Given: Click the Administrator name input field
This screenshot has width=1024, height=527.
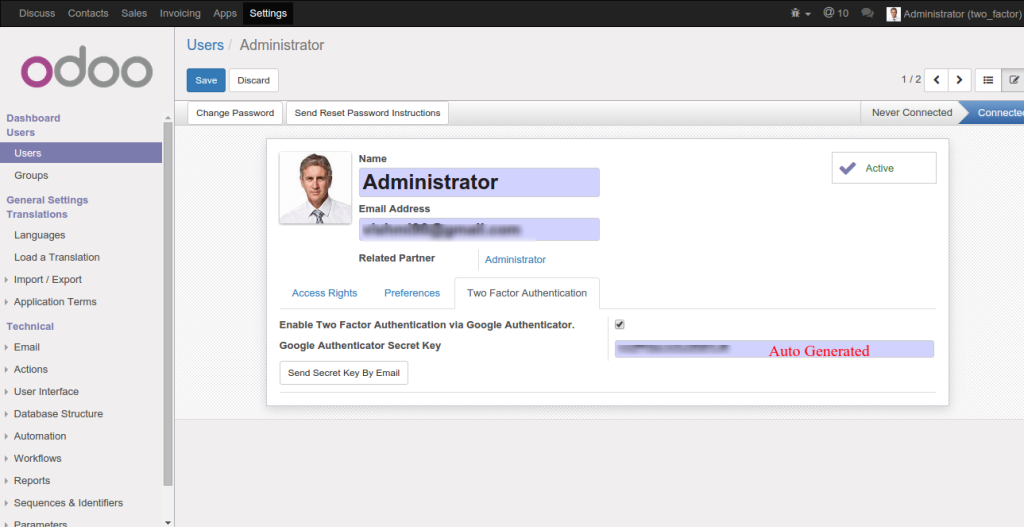Looking at the screenshot, I should point(478,182).
